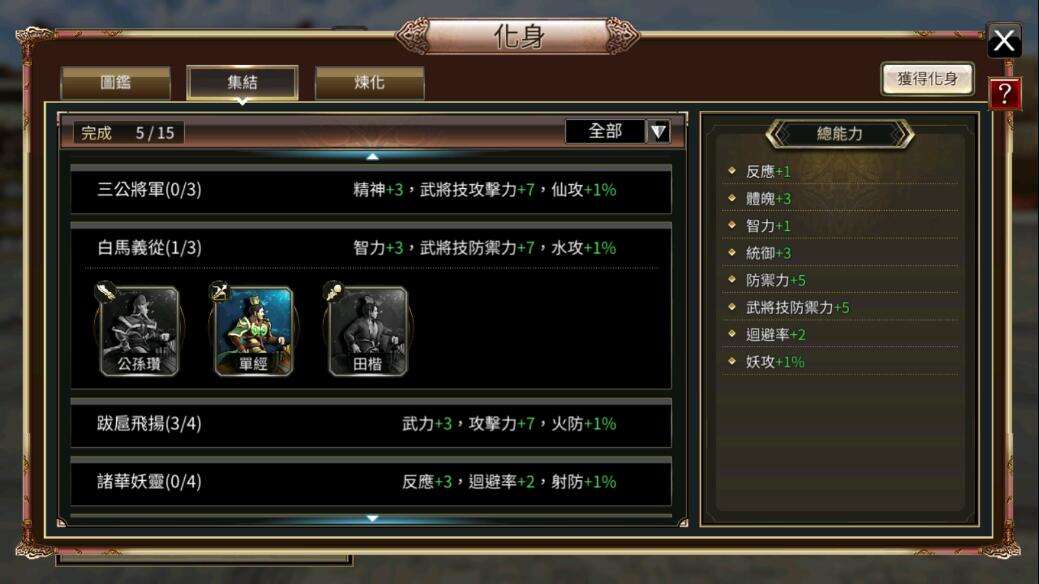Image resolution: width=1039 pixels, height=584 pixels.
Task: Expand the 諸華妖靈(0/4) set row
Action: tap(371, 482)
